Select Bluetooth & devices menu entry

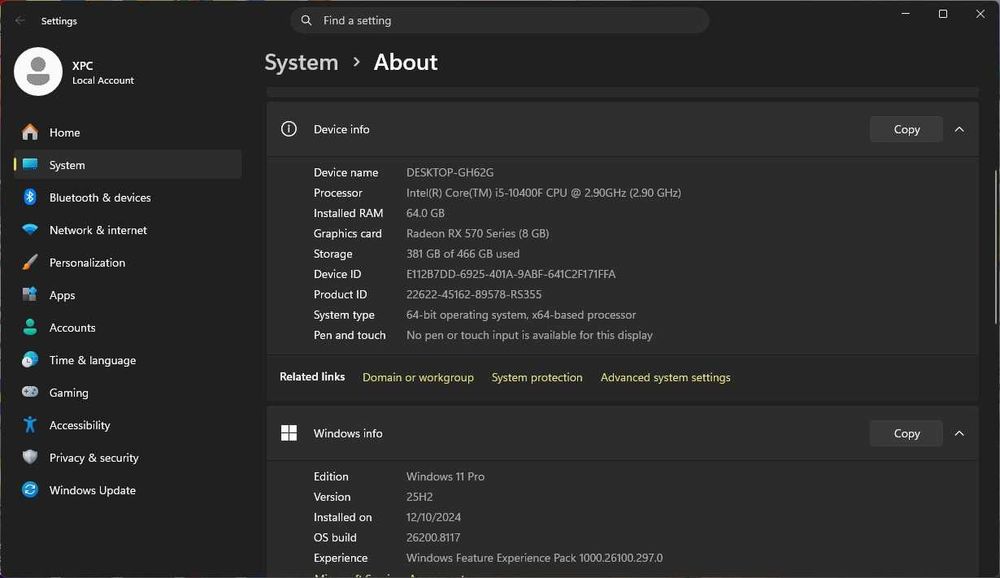tap(128, 197)
